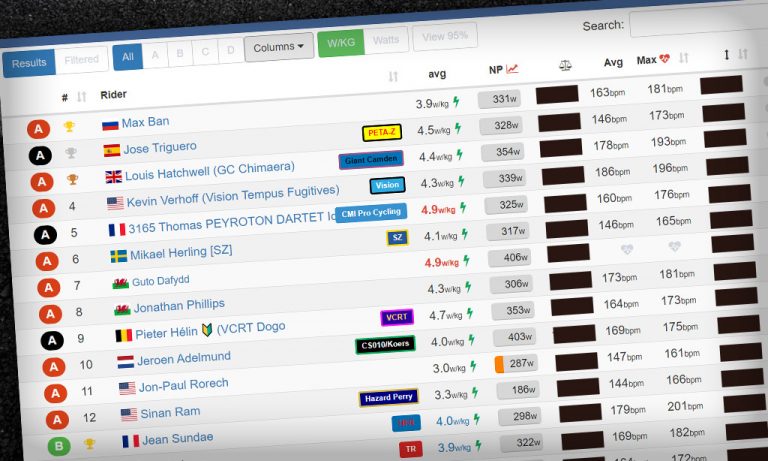This screenshot has height=461, width=768.
Task: Open the PETA-Z team tag
Action: pos(381,132)
